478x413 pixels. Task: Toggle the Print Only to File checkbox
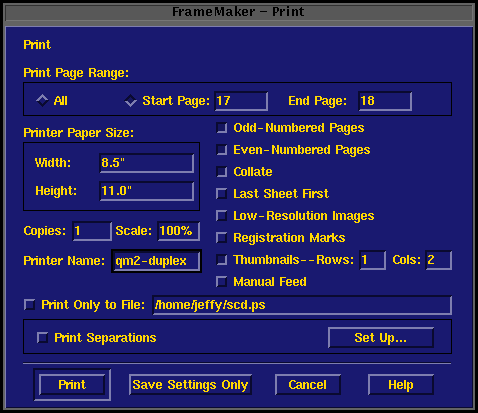[30, 305]
